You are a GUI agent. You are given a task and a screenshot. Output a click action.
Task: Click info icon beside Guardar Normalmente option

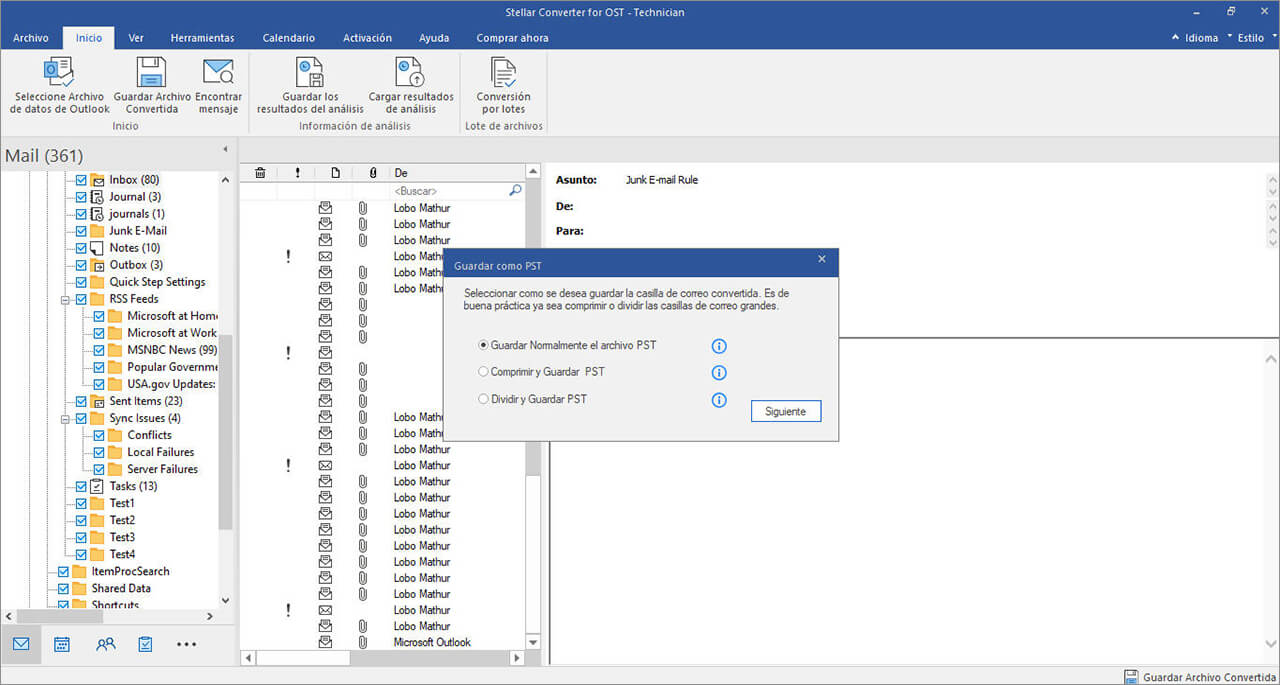[x=718, y=346]
